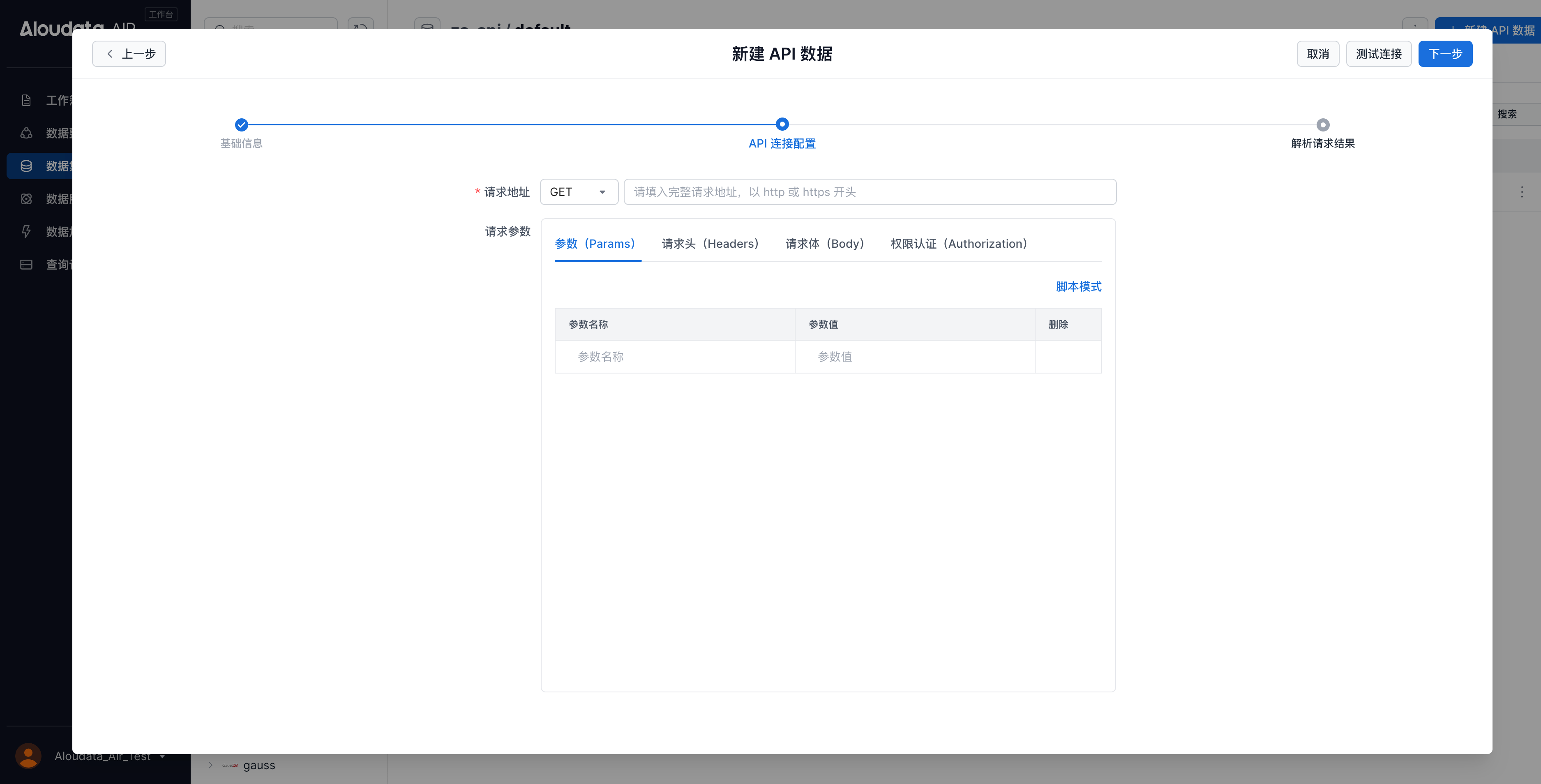Viewport: 1541px width, 784px height.
Task: Expand the gauss tree item chevron
Action: click(x=210, y=765)
